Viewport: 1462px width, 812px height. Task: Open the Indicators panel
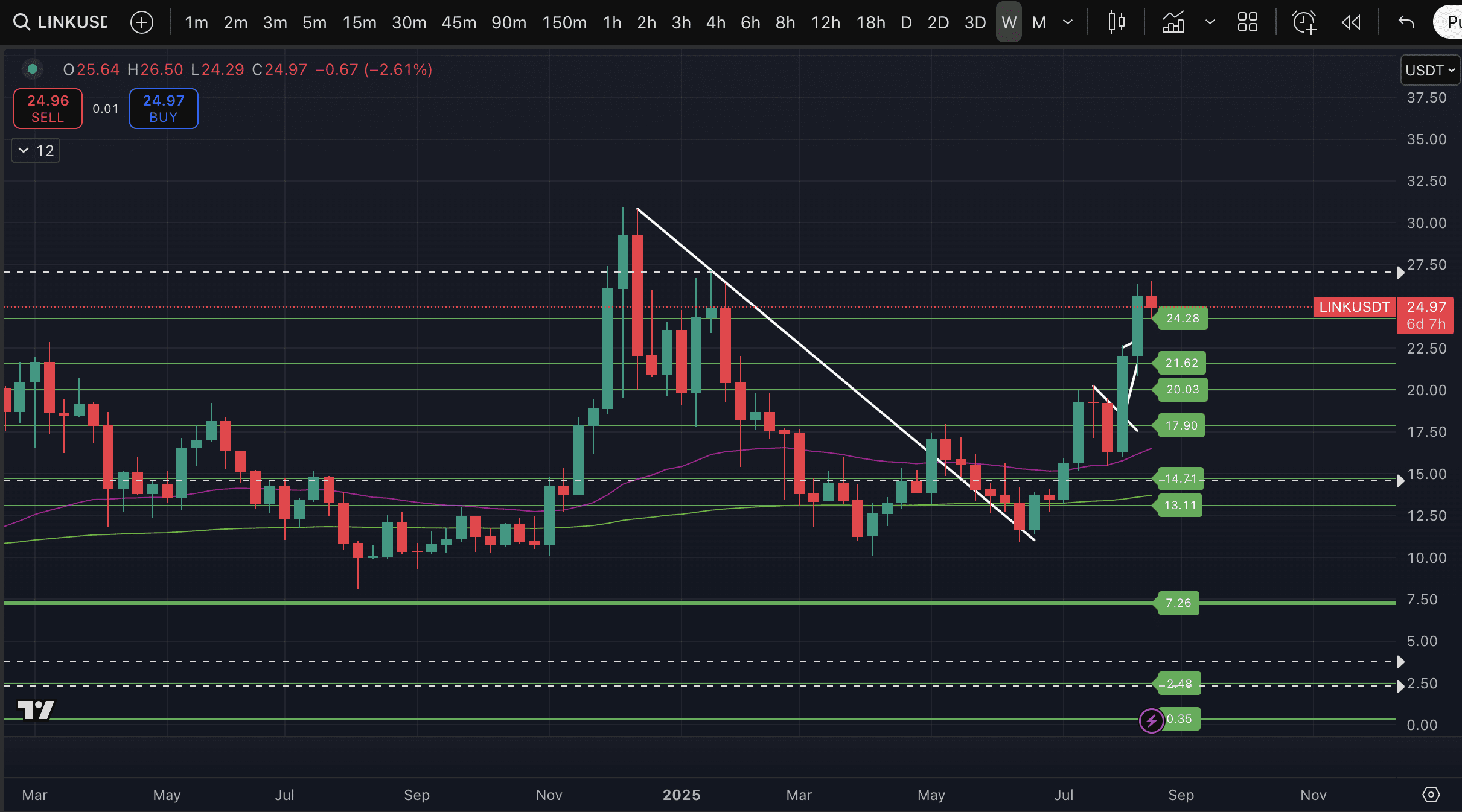1173,22
